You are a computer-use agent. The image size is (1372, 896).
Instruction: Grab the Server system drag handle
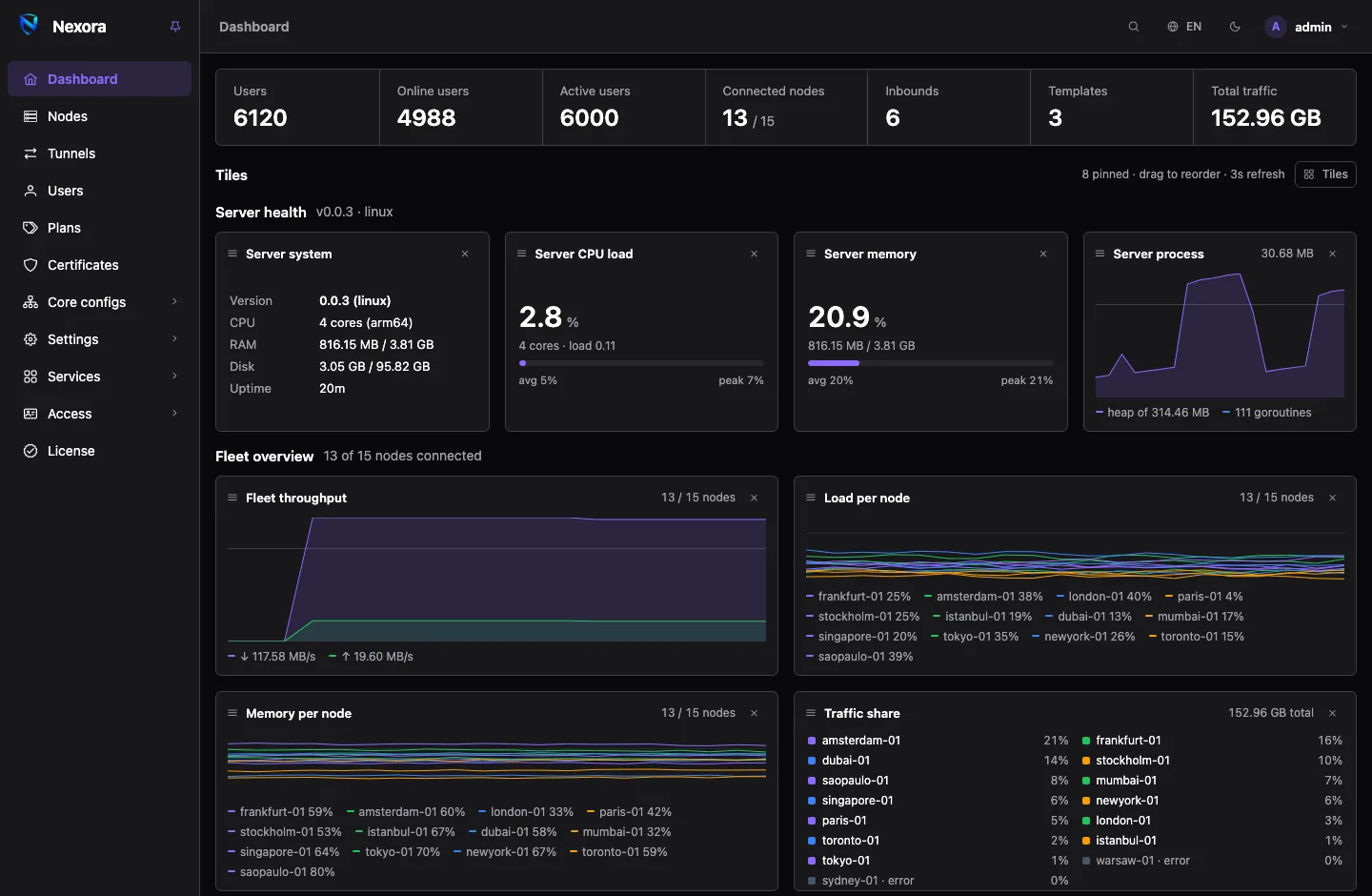(x=232, y=254)
